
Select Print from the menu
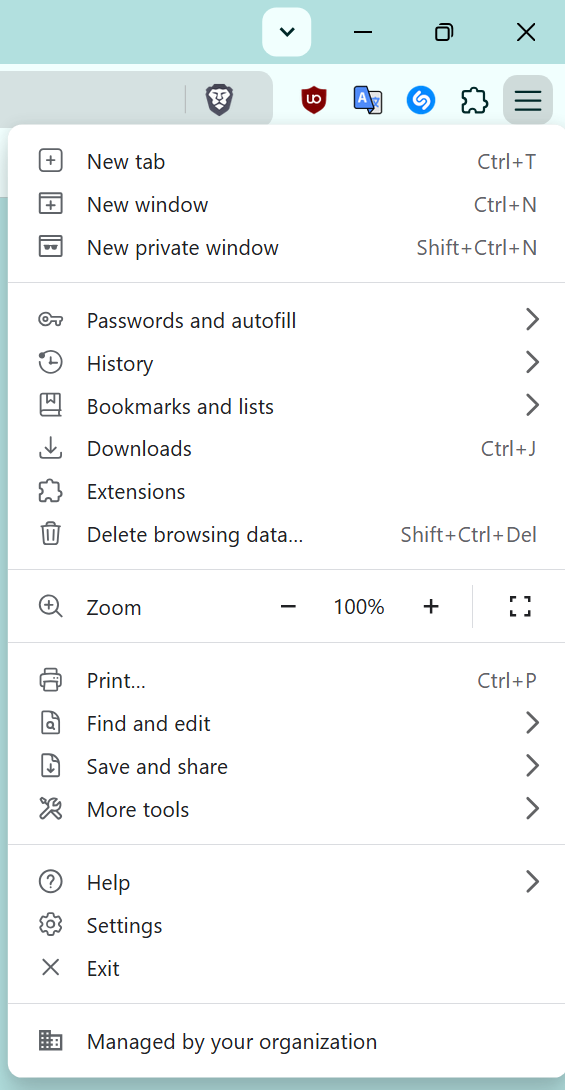click(x=286, y=681)
